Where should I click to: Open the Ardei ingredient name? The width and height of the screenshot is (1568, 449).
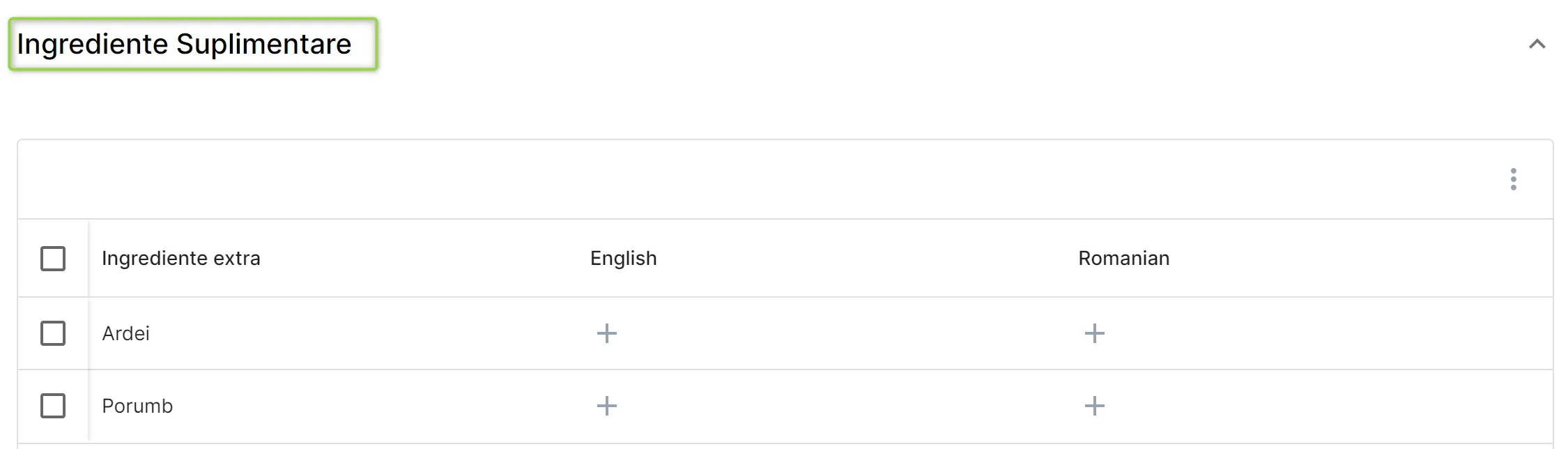pos(125,333)
